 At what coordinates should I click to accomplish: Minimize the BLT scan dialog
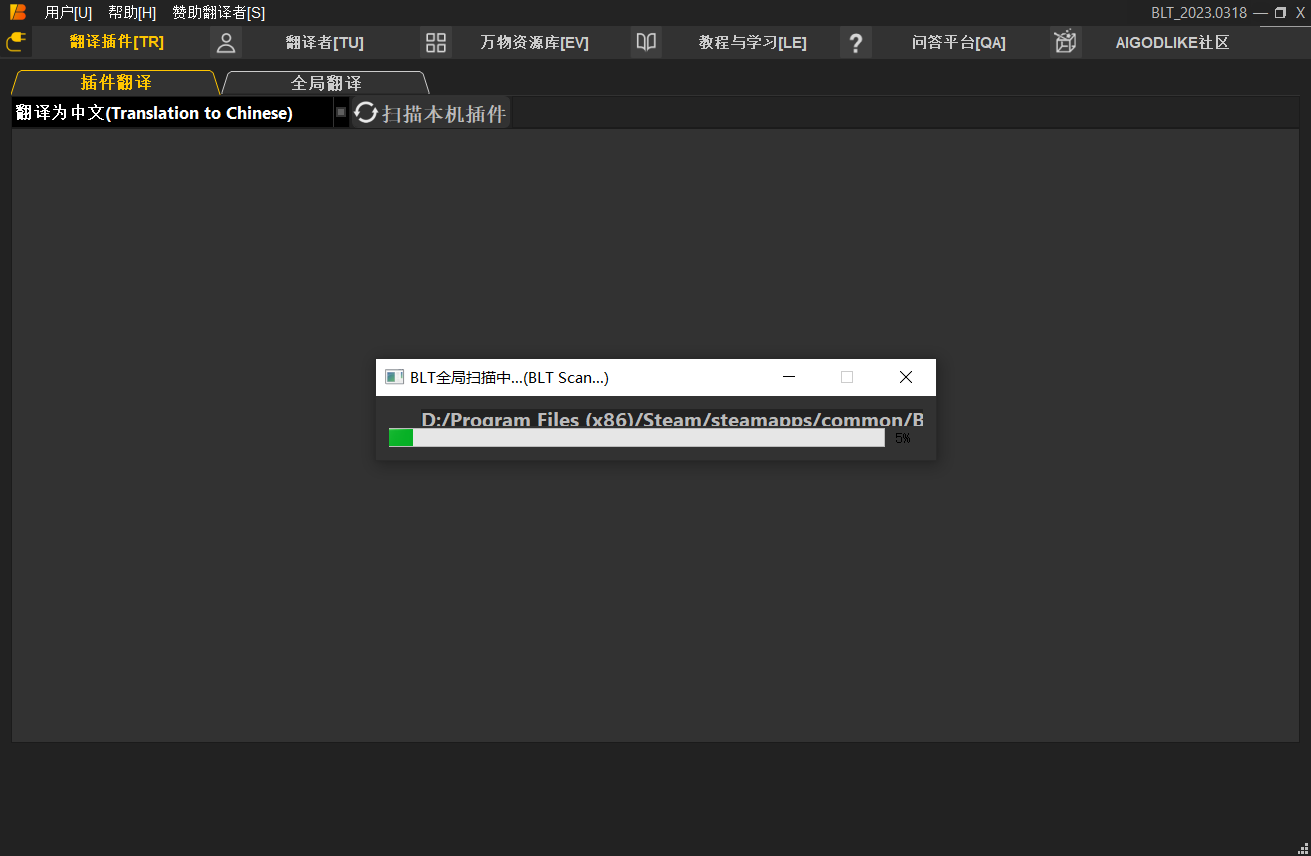789,377
